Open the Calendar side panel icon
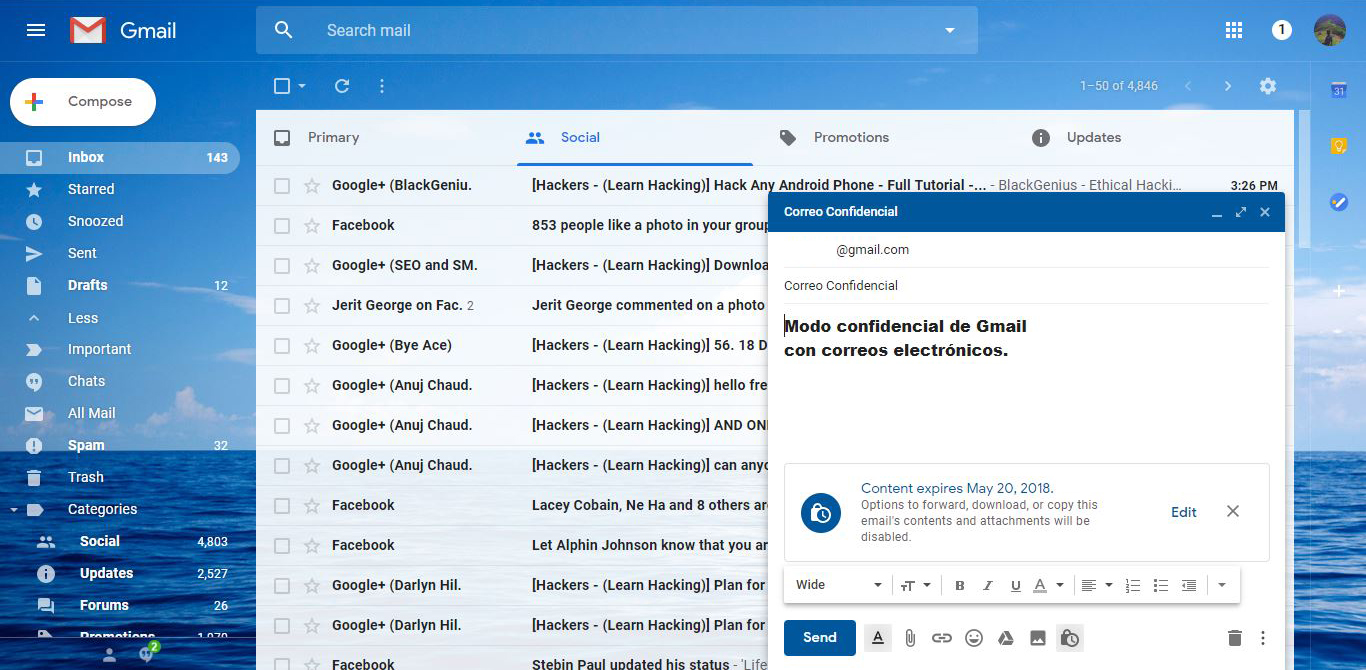The image size is (1366, 670). [x=1338, y=91]
